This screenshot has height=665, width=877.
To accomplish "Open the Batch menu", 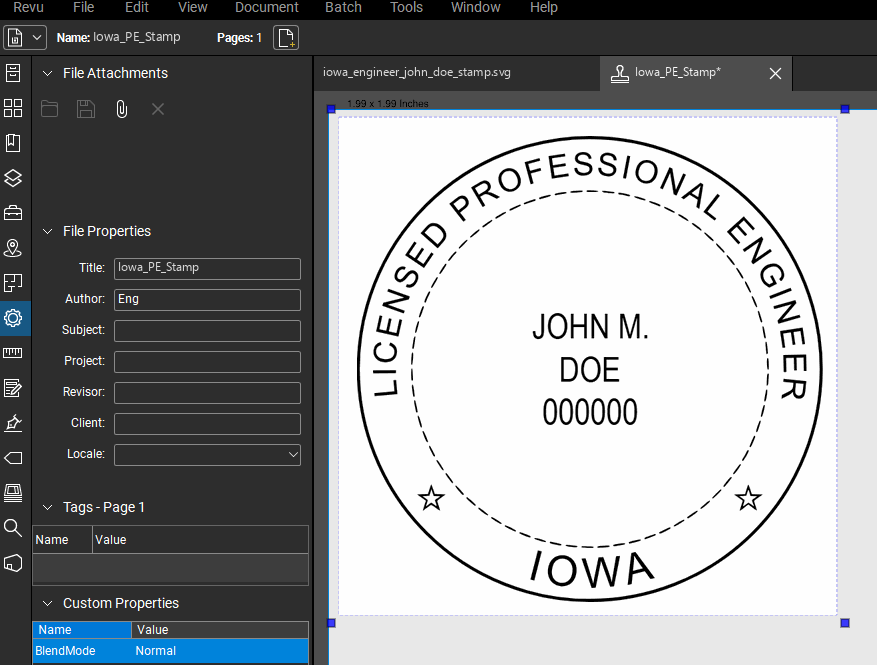I will tap(343, 7).
